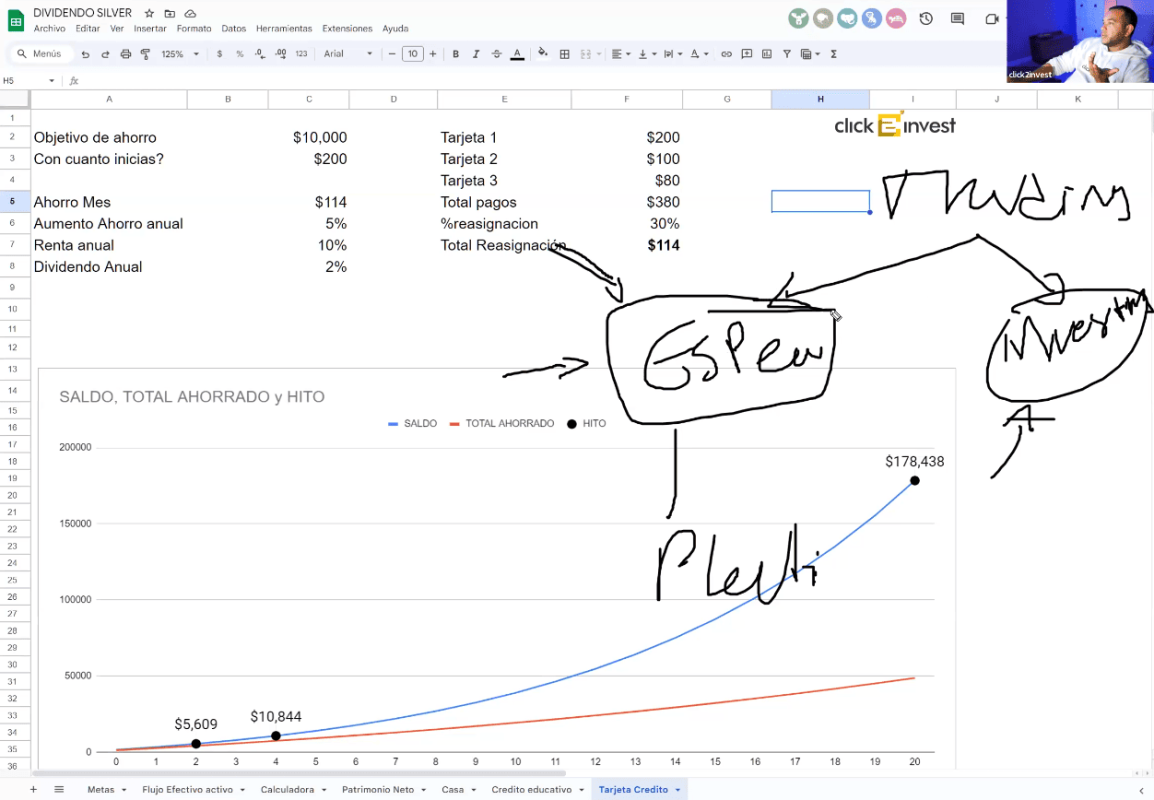Add a new sheet with the plus
The image size is (1154, 800).
click(33, 789)
